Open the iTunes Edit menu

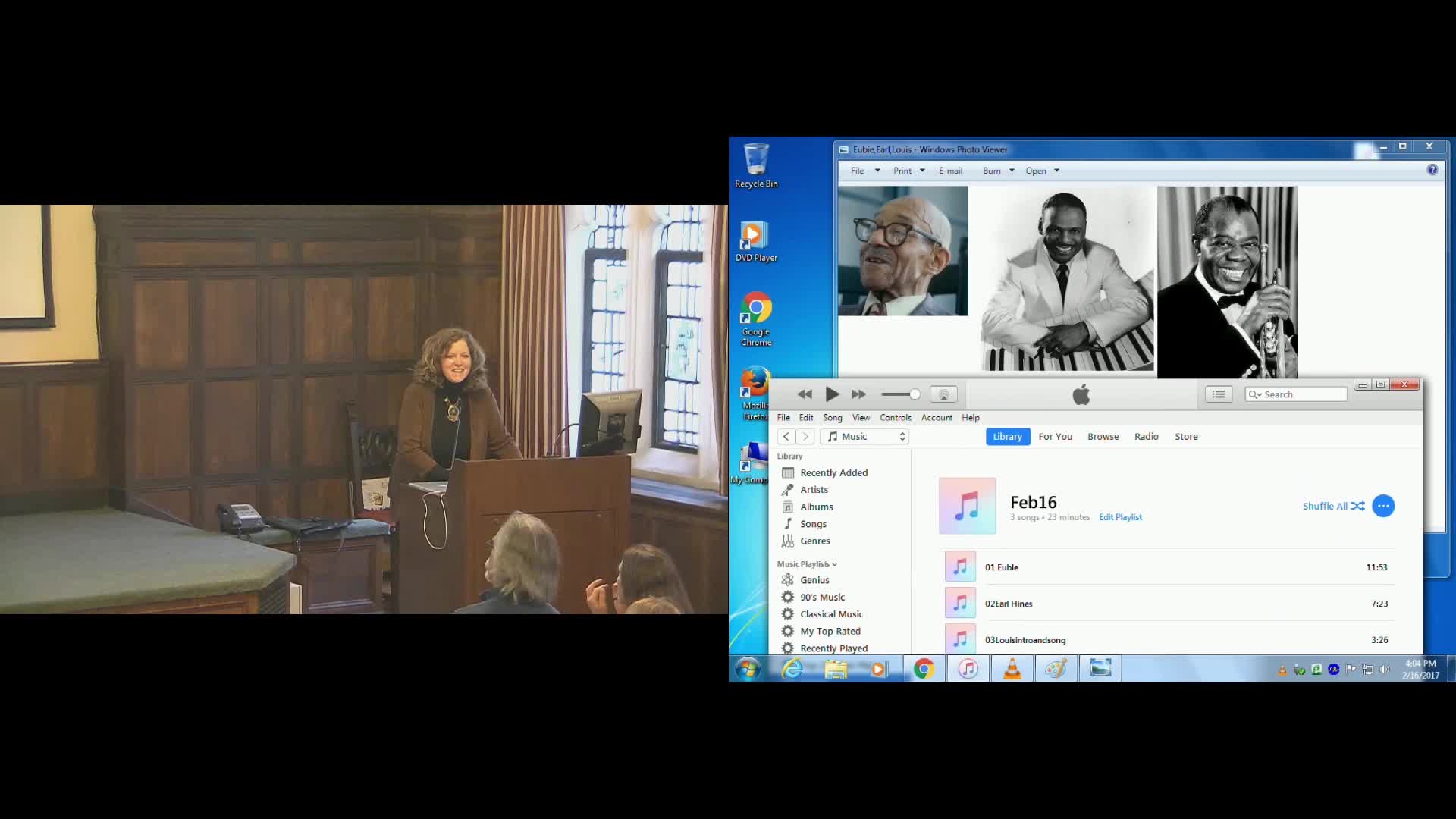(806, 418)
